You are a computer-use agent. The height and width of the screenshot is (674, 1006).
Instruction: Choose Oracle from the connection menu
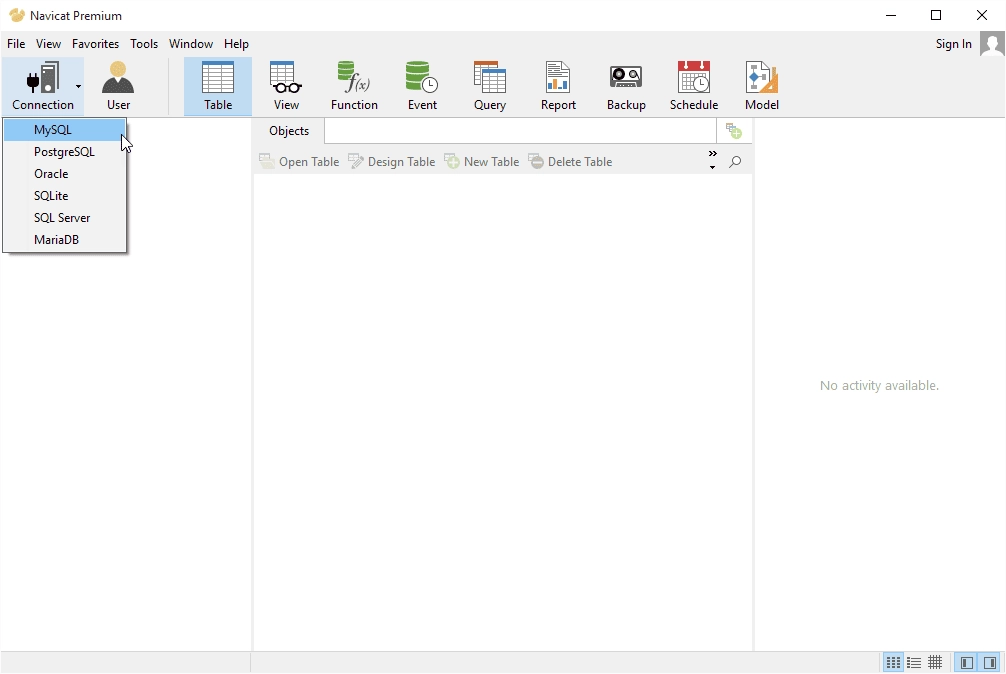tap(64, 174)
